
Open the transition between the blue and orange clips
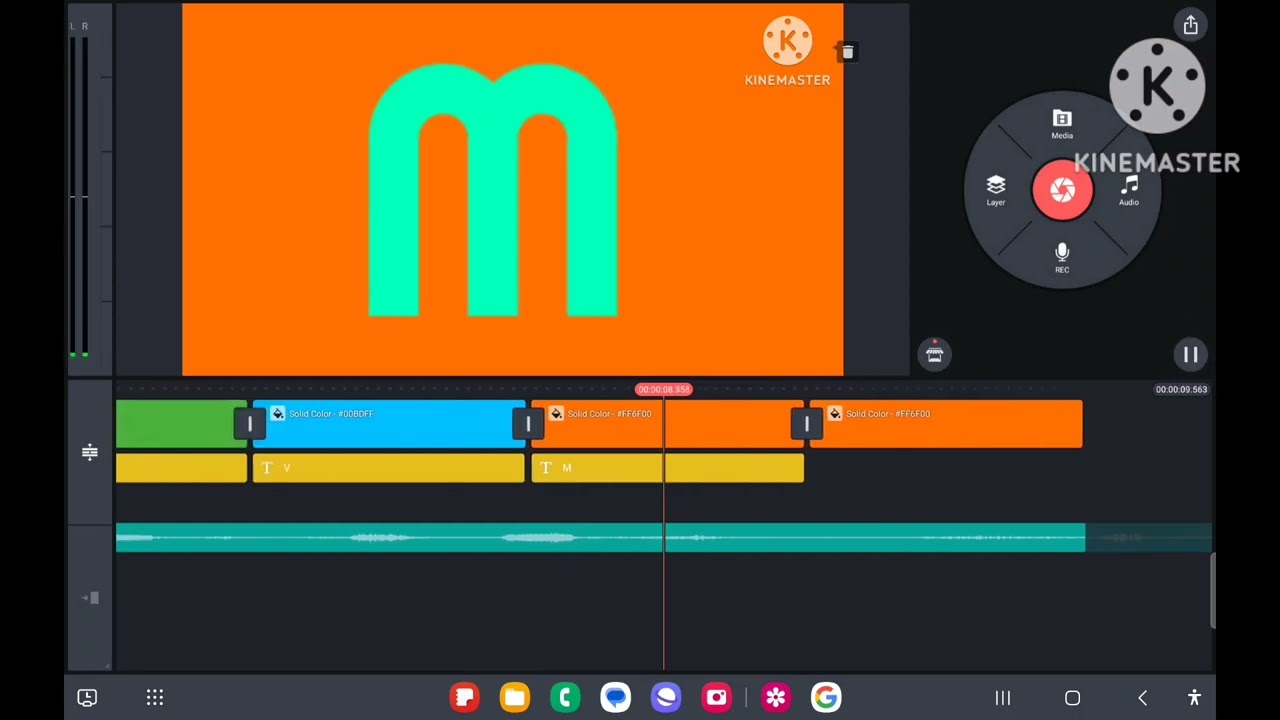pos(528,424)
